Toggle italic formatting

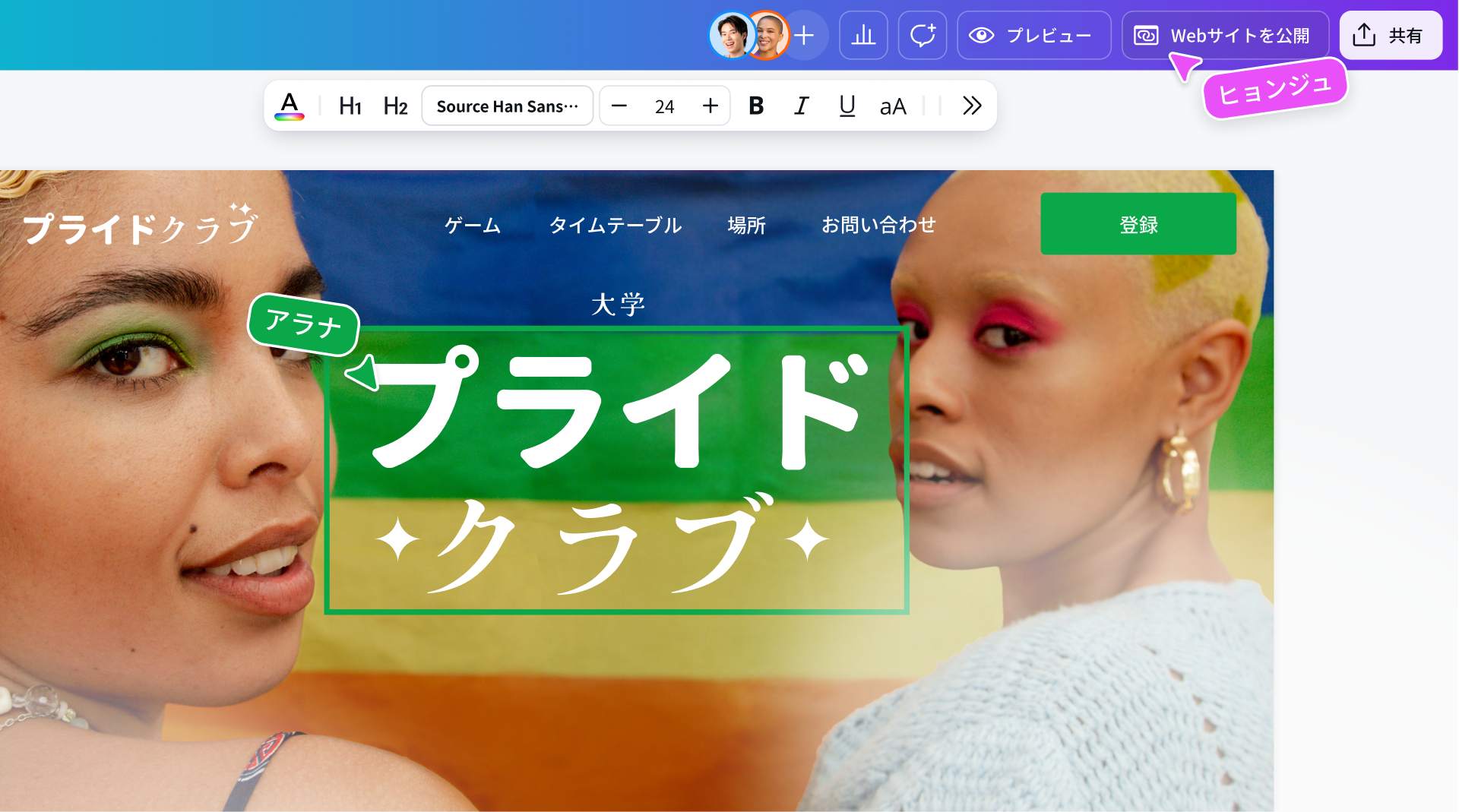tap(801, 106)
